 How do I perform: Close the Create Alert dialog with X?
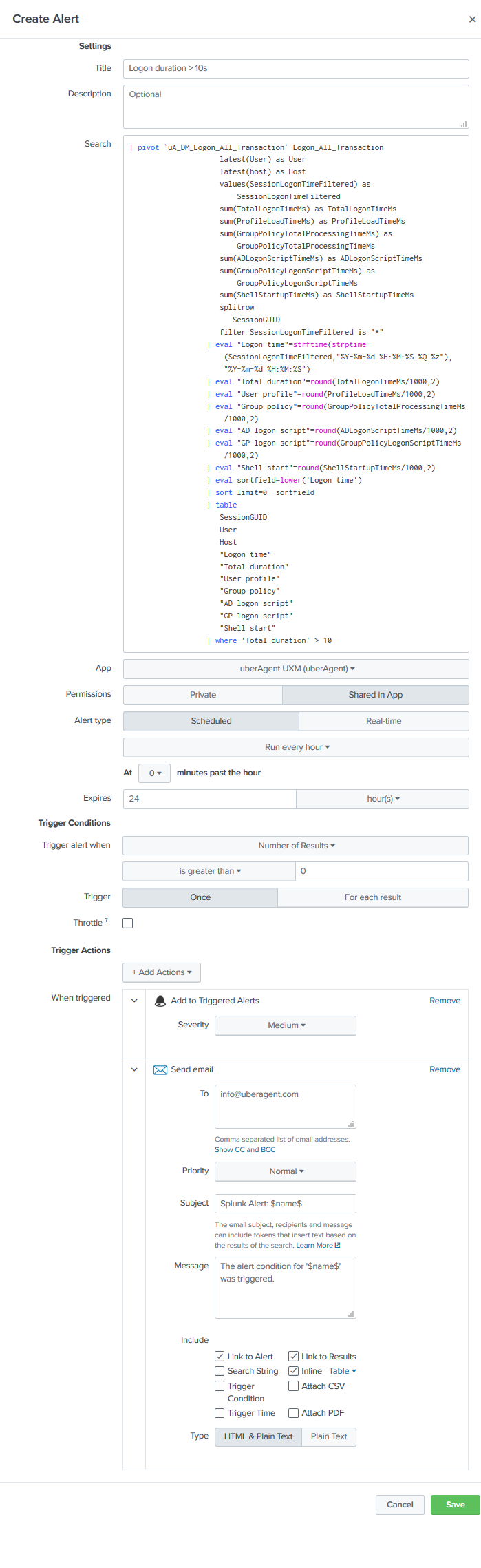pos(472,19)
